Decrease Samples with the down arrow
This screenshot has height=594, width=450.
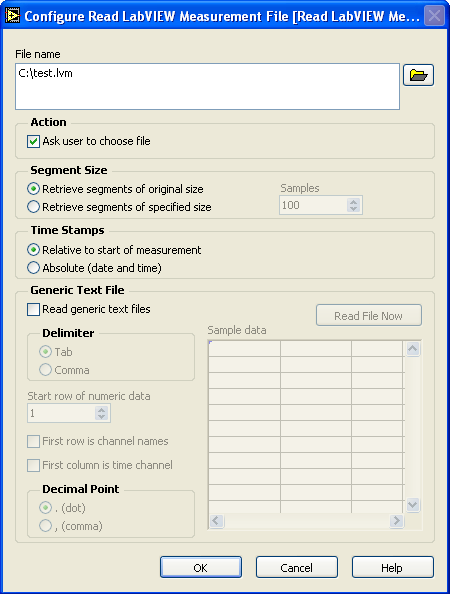pos(353,209)
